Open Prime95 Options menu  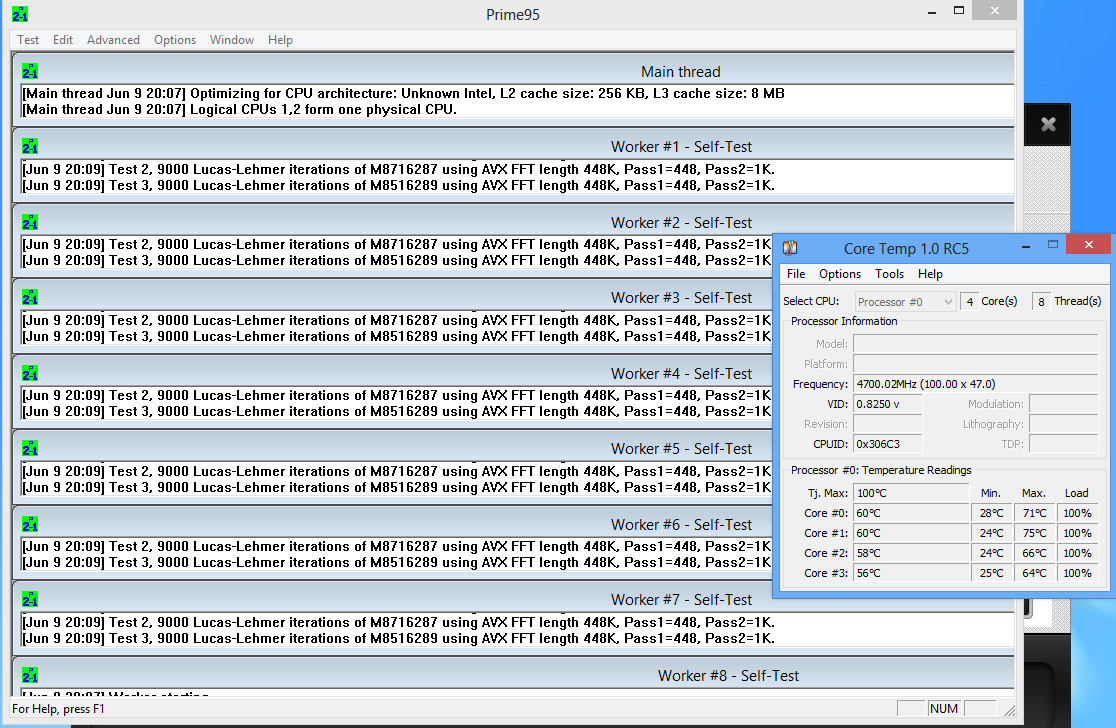click(174, 40)
